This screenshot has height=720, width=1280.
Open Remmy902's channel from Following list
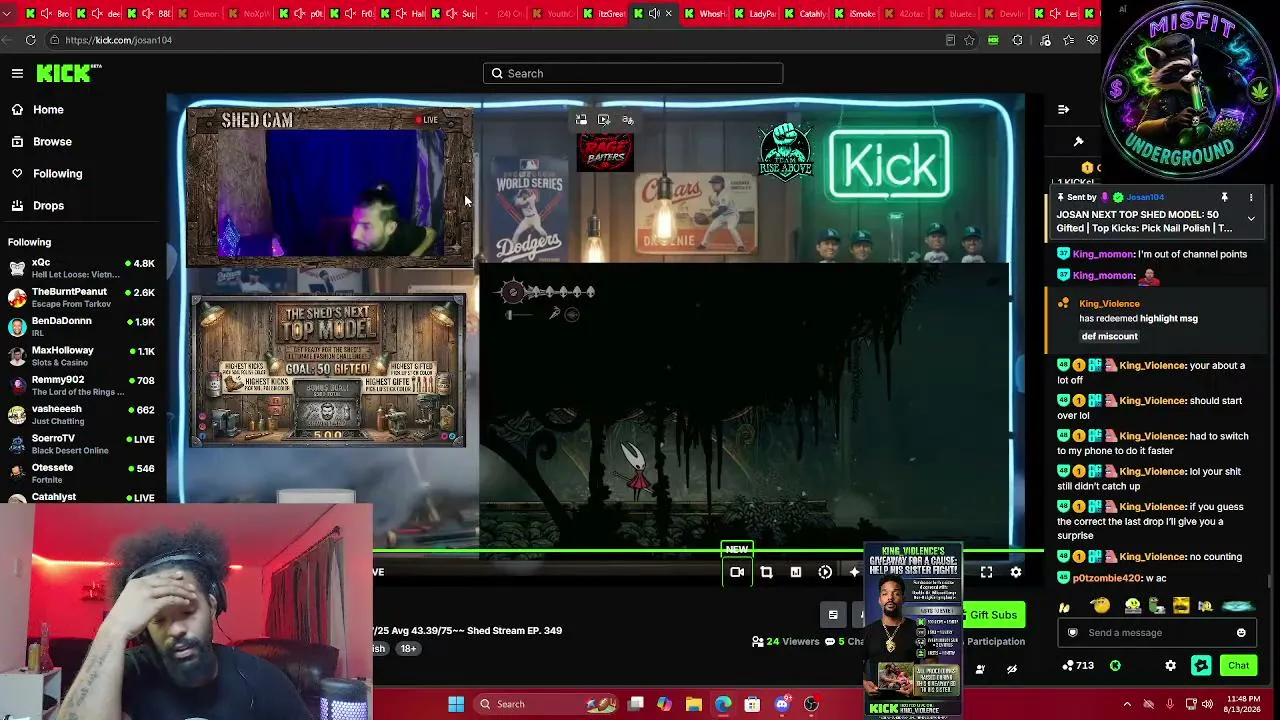[80, 385]
